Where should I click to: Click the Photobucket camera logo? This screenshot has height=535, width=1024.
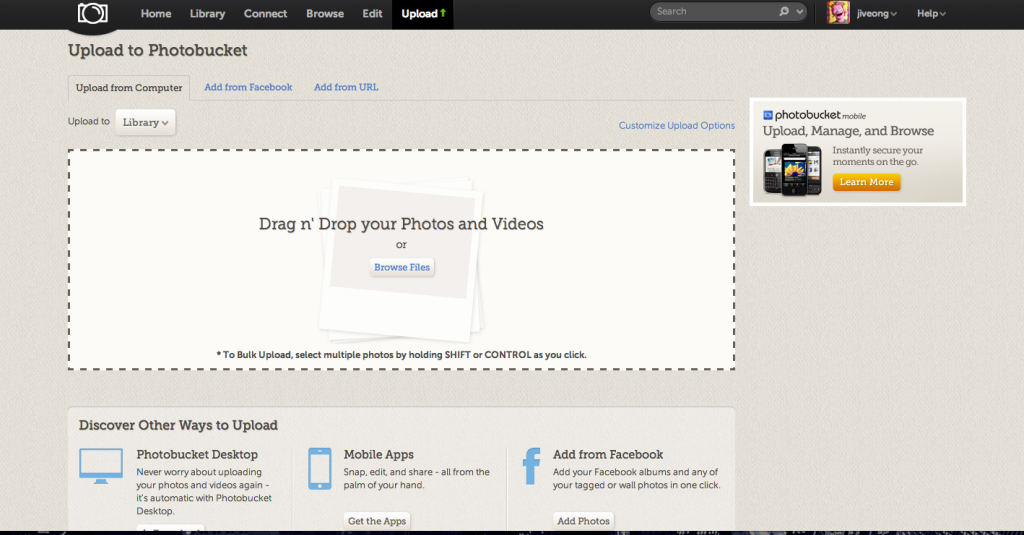pos(93,13)
